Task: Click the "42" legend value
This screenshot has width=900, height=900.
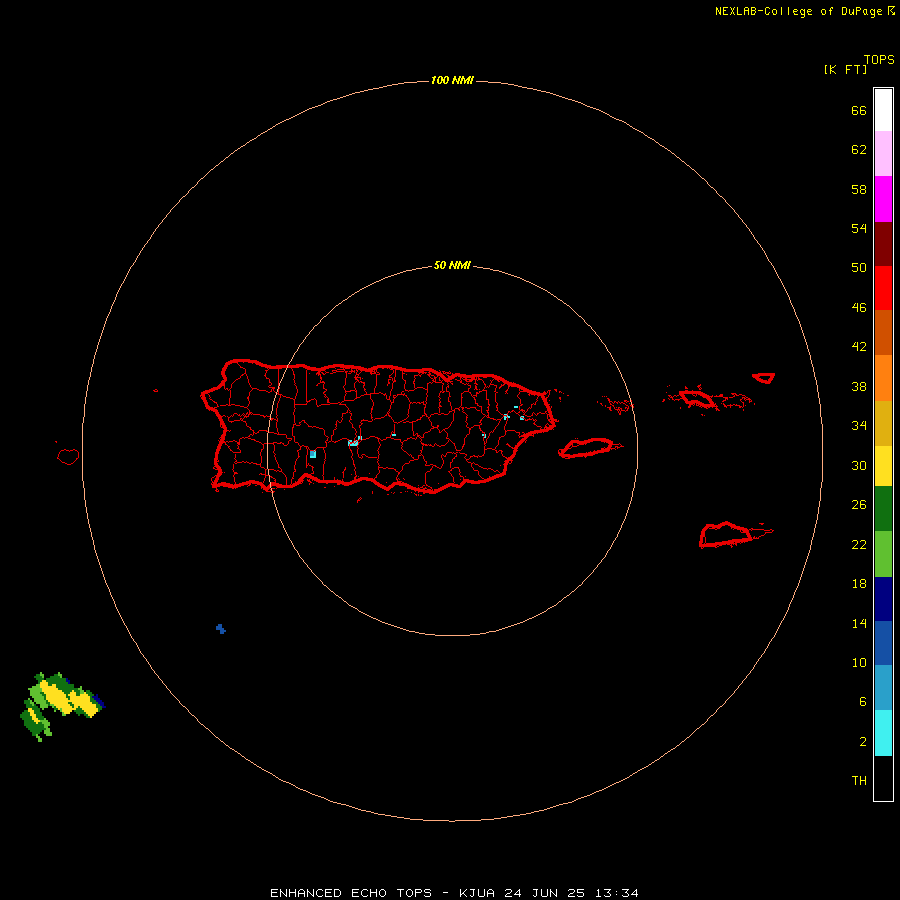Action: point(859,347)
